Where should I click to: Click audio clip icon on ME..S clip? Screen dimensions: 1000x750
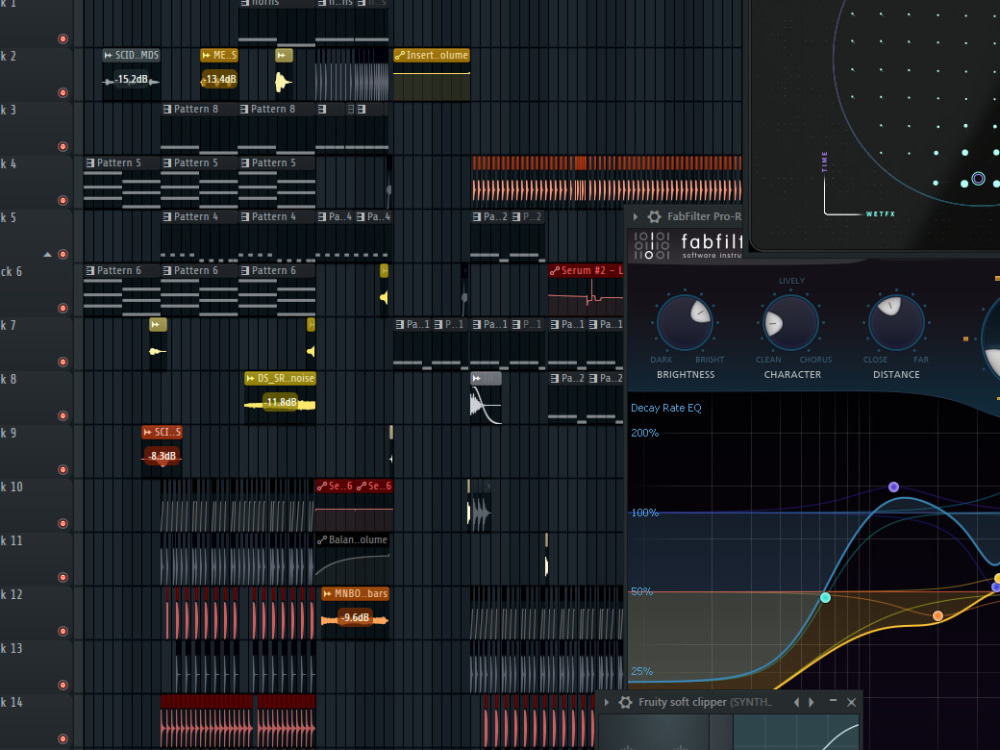click(x=206, y=55)
